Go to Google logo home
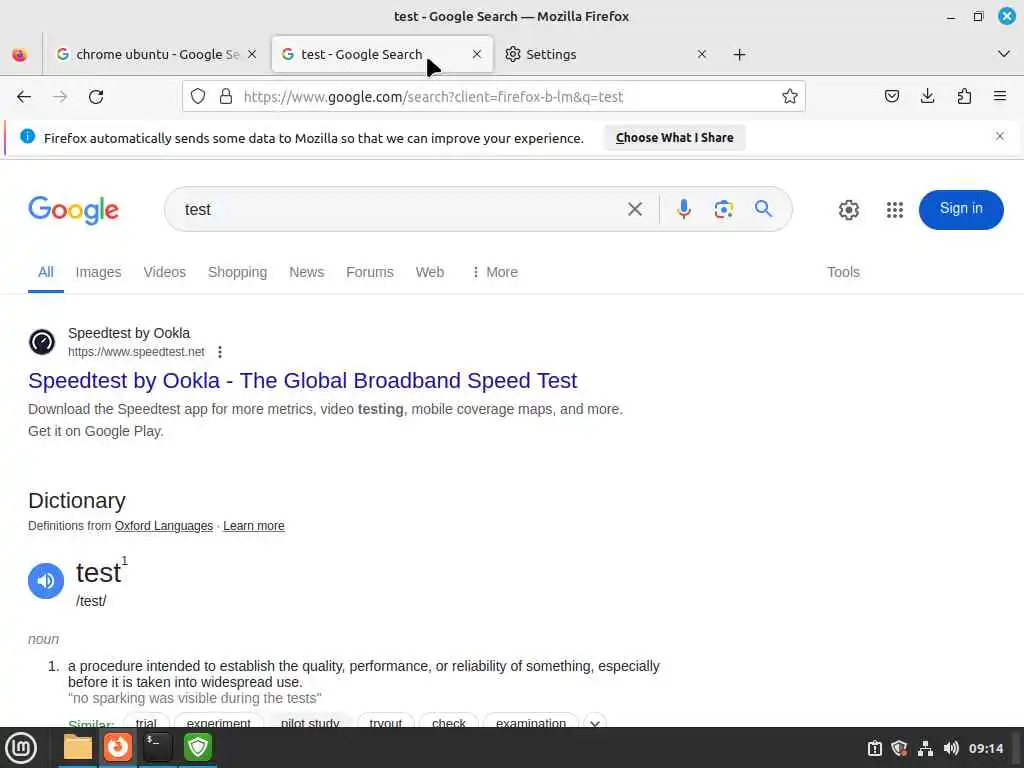Image resolution: width=1024 pixels, height=768 pixels. pyautogui.click(x=74, y=210)
